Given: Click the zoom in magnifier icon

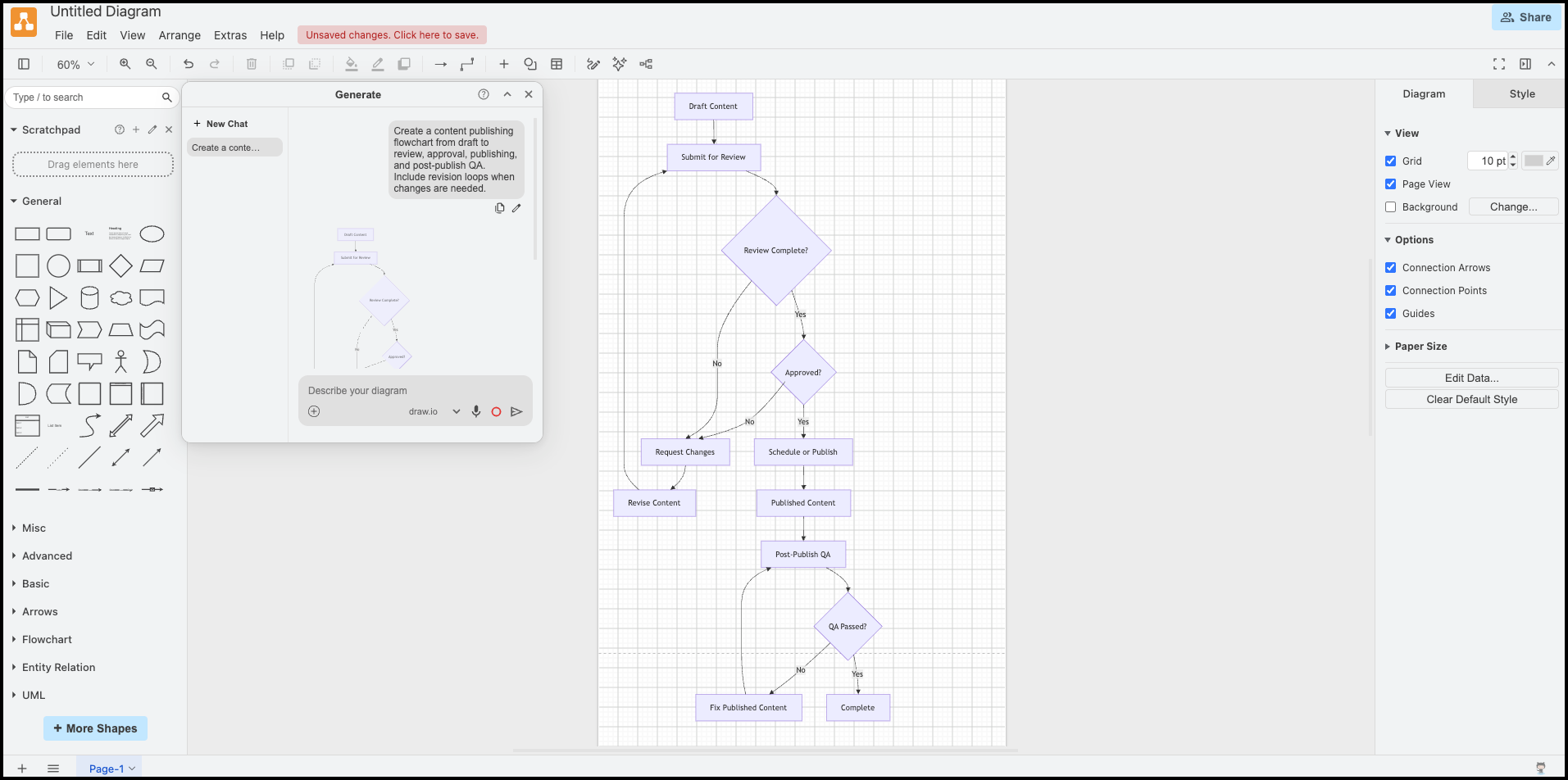Looking at the screenshot, I should point(125,64).
